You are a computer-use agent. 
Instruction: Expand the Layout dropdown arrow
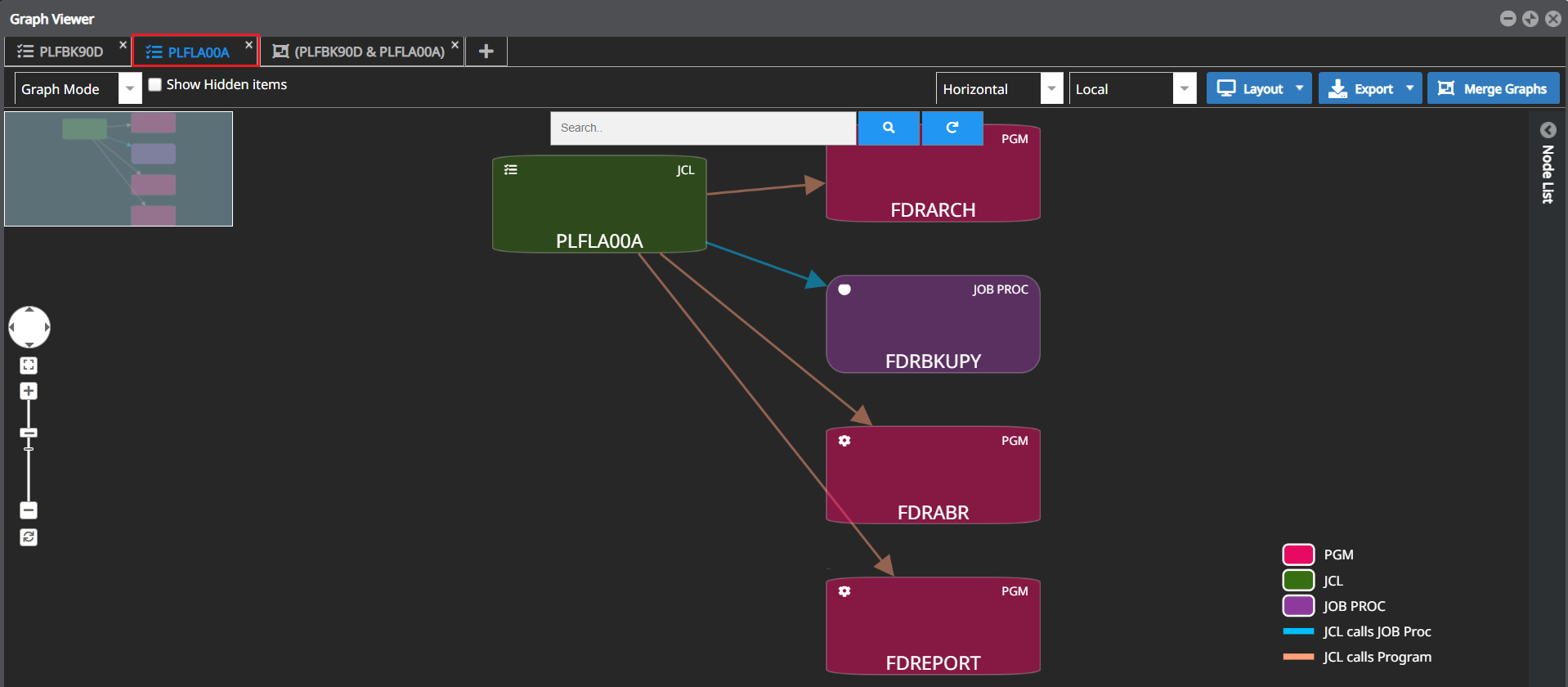(x=1300, y=88)
